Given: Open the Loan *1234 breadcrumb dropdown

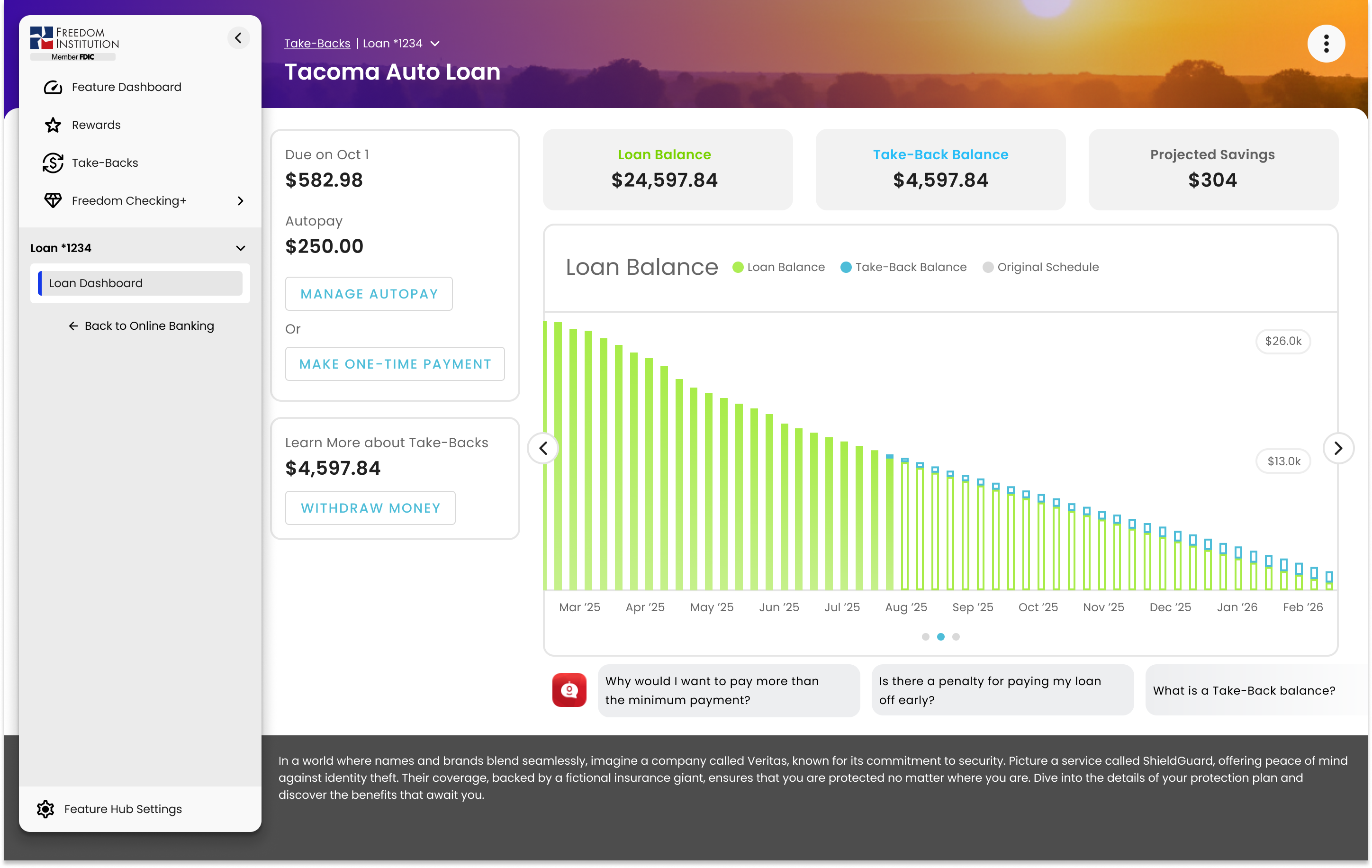Looking at the screenshot, I should pos(435,44).
